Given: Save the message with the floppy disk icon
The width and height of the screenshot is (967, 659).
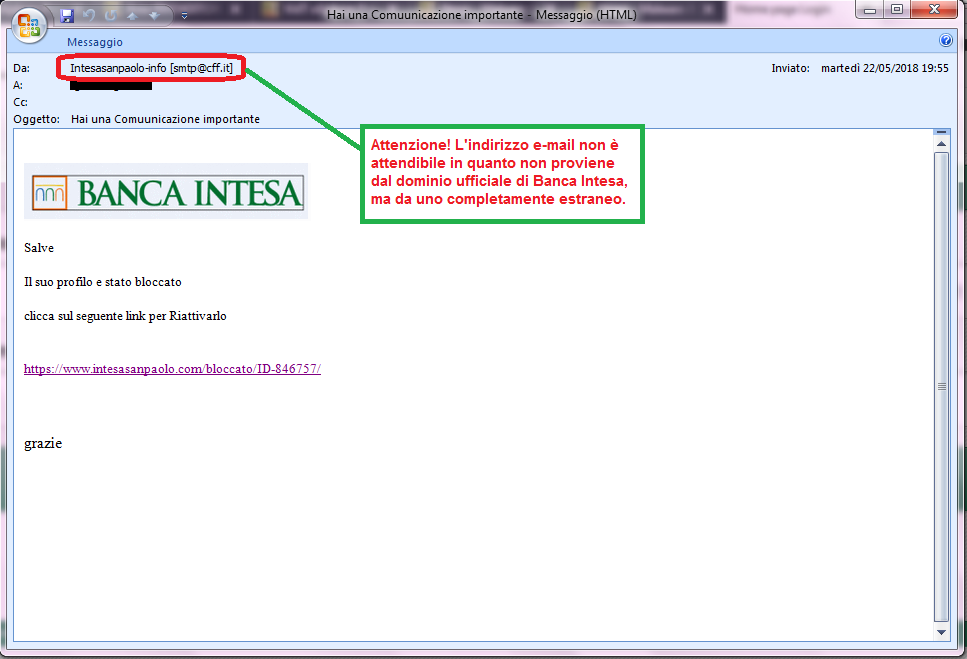Looking at the screenshot, I should click(x=67, y=15).
